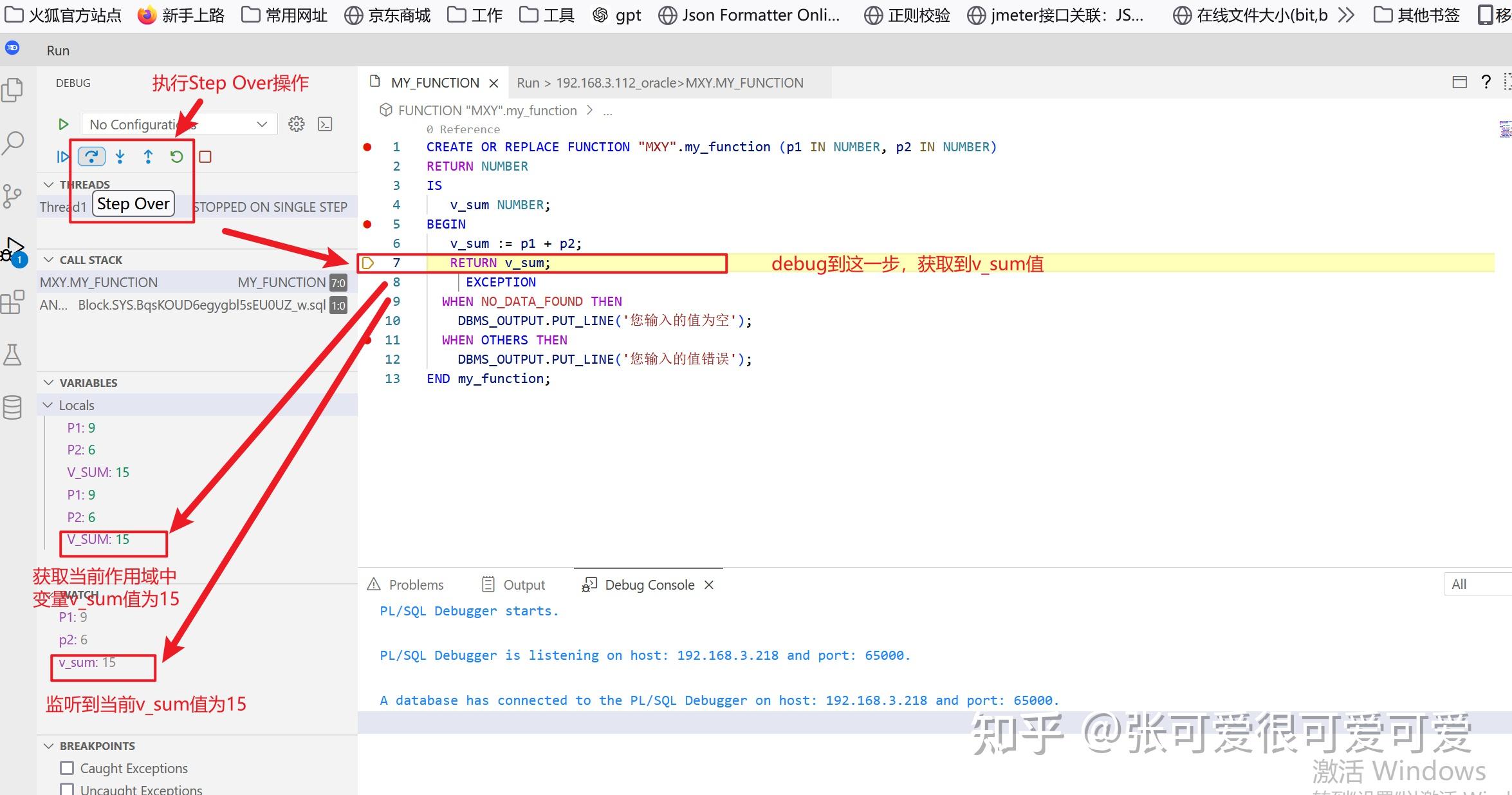This screenshot has height=795, width=1512.
Task: Collapse the Locals variables group
Action: 48,405
